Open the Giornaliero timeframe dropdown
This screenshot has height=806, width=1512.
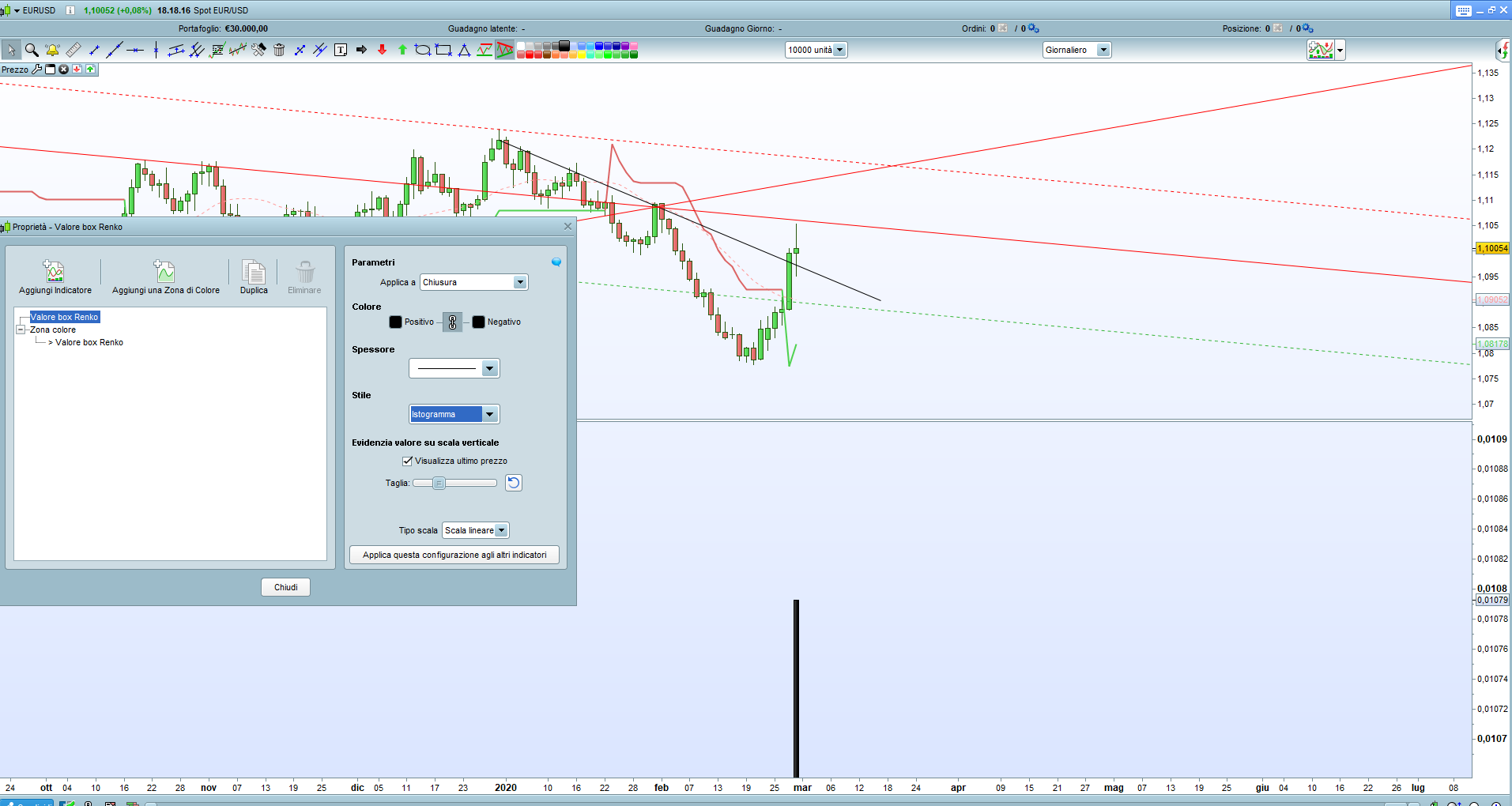pos(1076,50)
